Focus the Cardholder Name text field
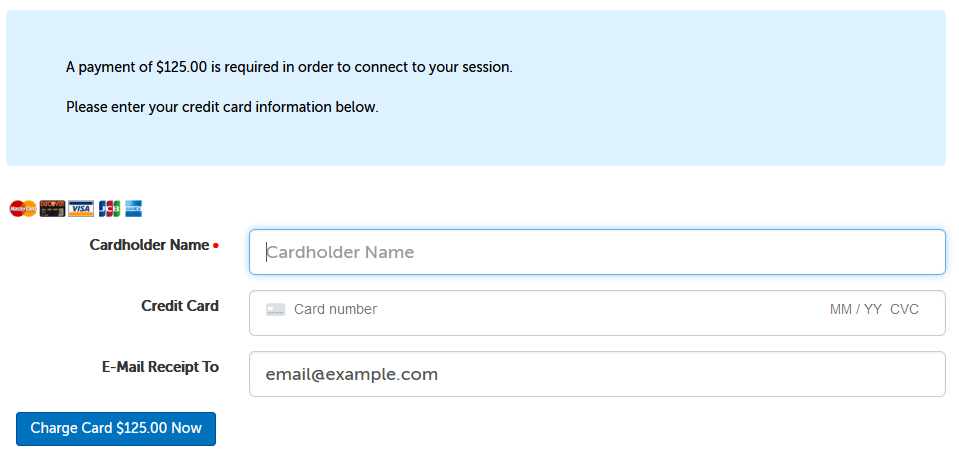959x457 pixels. pos(597,252)
